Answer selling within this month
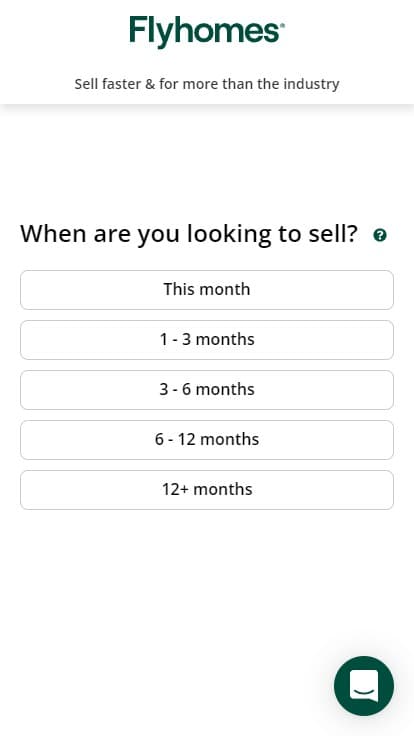This screenshot has height=736, width=414. 207,290
